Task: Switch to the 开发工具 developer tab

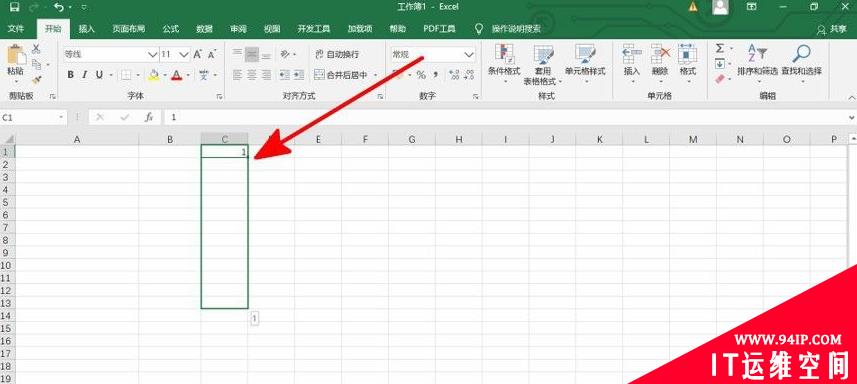Action: click(314, 29)
